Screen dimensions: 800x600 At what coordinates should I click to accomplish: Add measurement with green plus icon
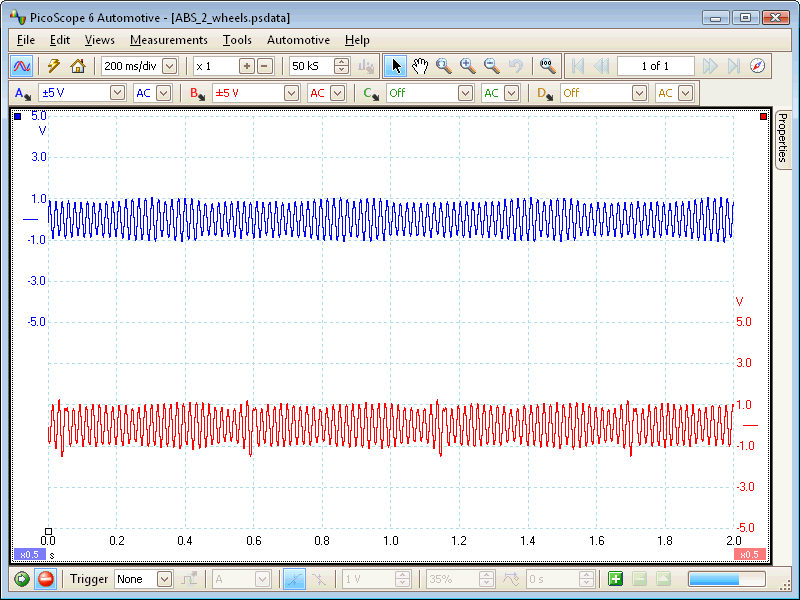[x=615, y=579]
